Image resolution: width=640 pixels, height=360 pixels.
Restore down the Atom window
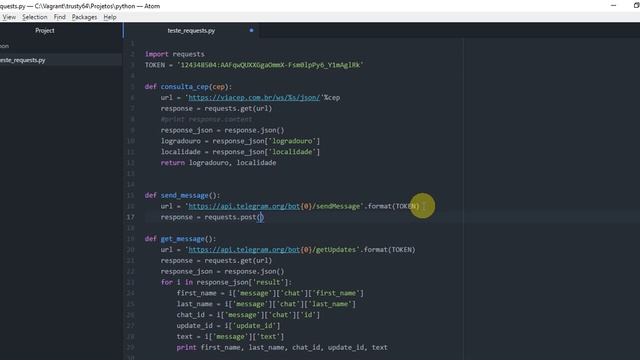636,5
